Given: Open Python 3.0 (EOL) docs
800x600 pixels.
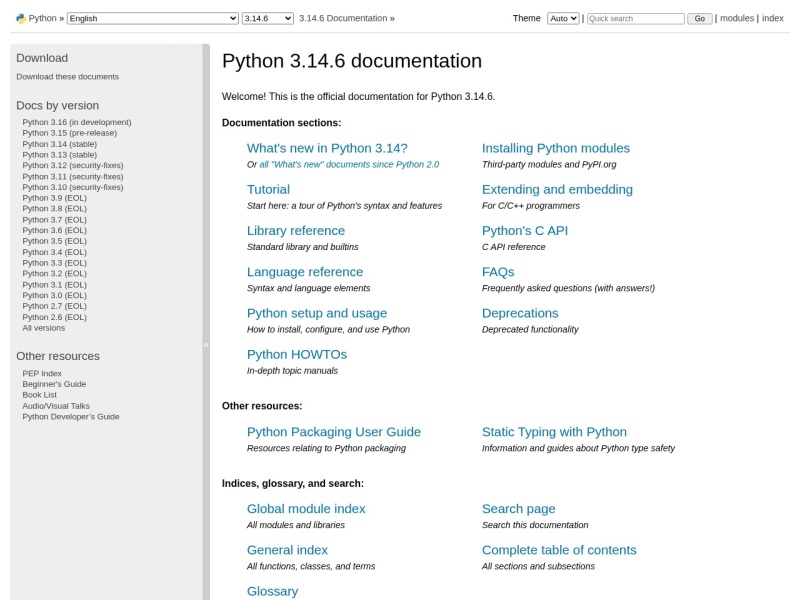Looking at the screenshot, I should pyautogui.click(x=54, y=295).
